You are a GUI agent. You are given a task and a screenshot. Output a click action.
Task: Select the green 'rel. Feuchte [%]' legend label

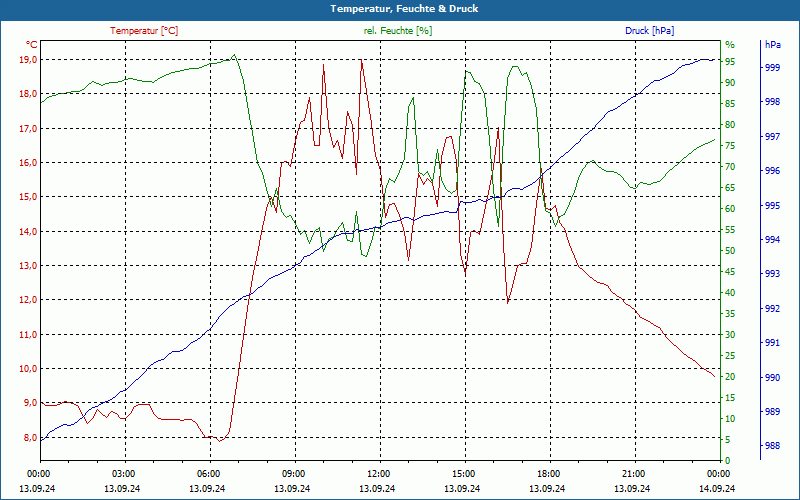pyautogui.click(x=397, y=31)
